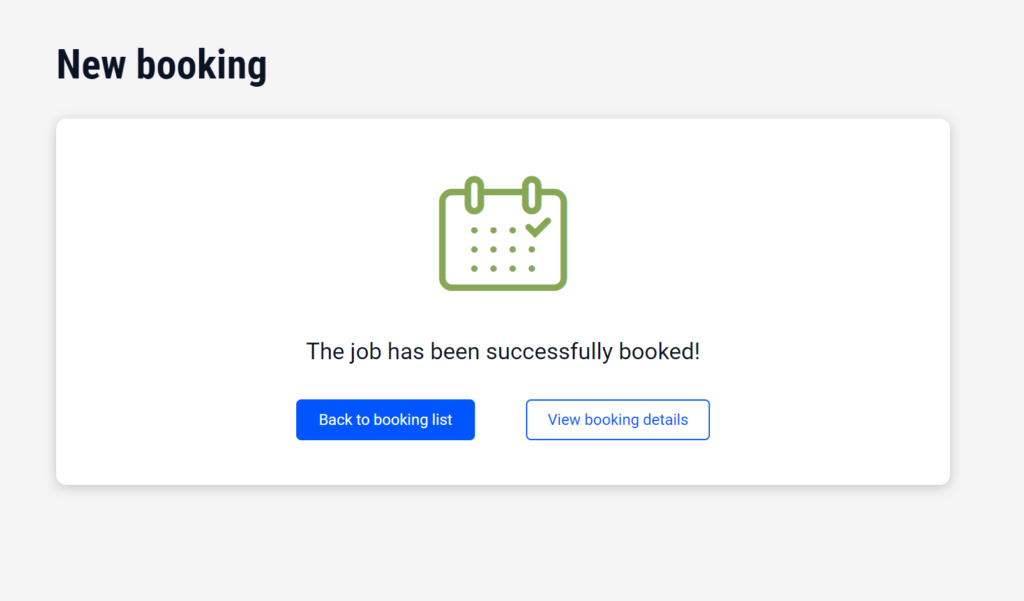Screen dimensions: 1024x601
Task: Click the word "New" in page heading
Action: (91, 65)
